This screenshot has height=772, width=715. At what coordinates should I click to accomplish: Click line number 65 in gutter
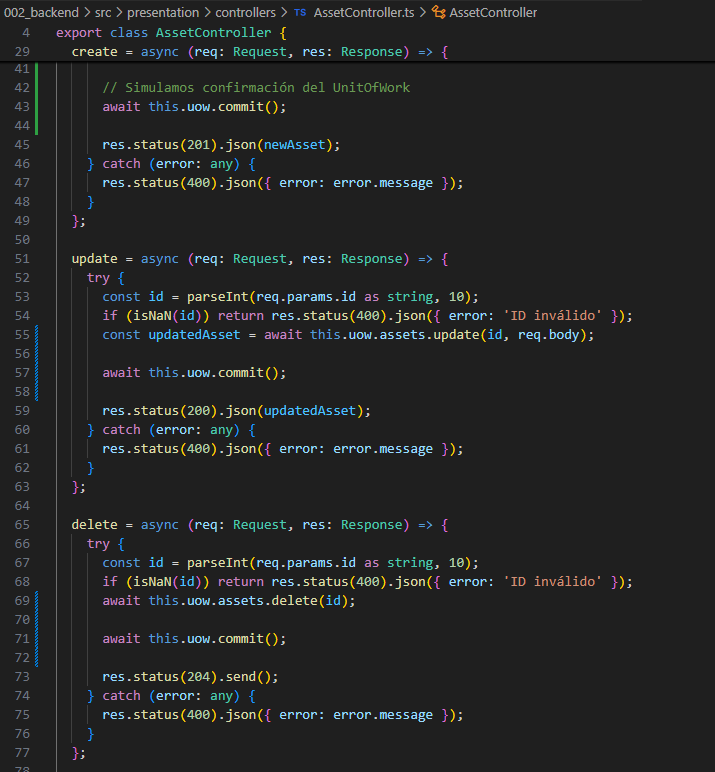point(22,524)
